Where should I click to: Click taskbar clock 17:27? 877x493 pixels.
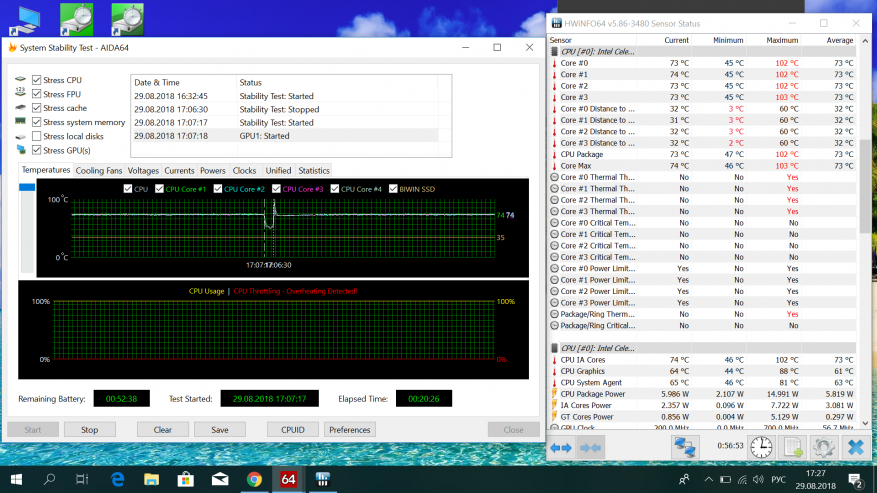point(815,473)
